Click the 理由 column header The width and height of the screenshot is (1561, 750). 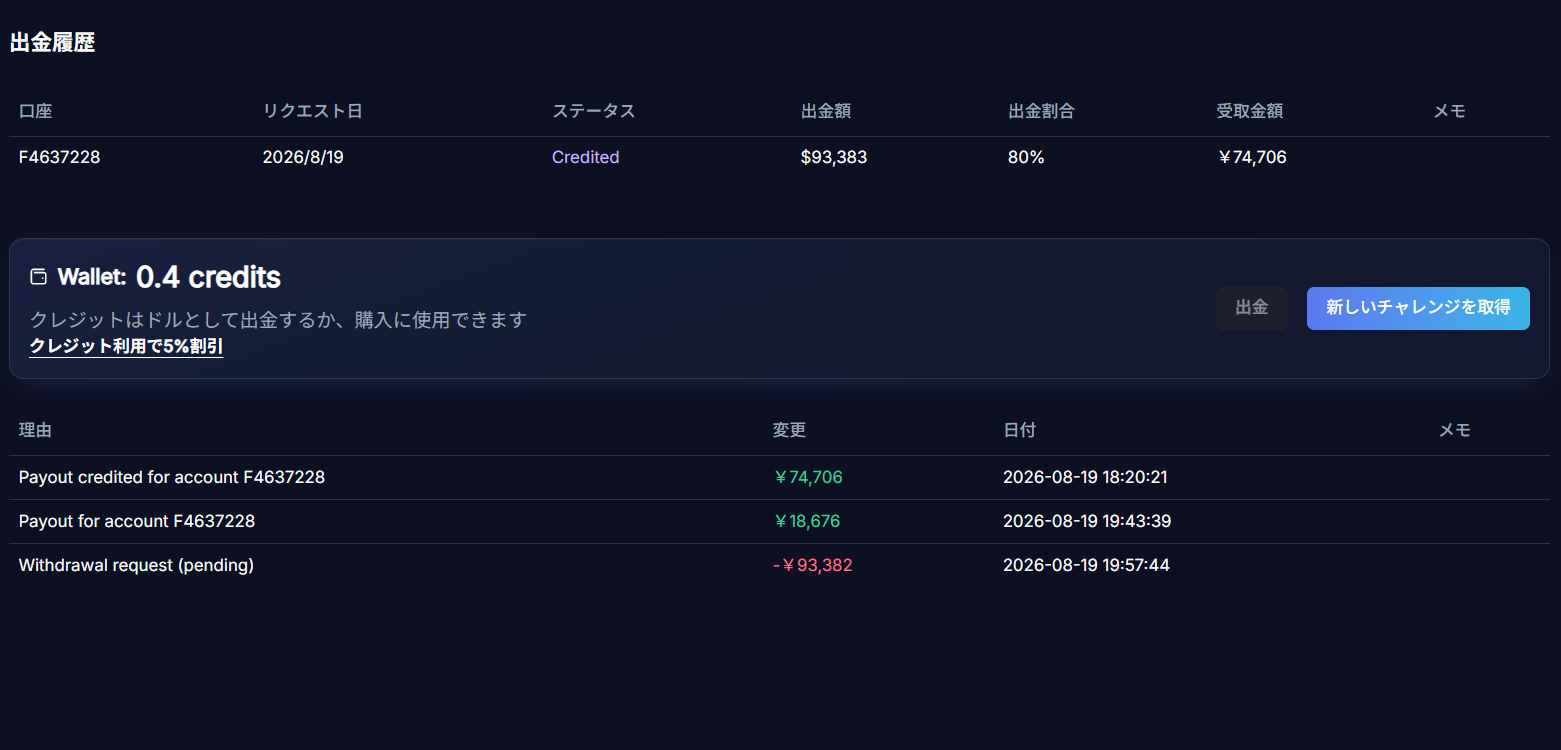point(35,430)
